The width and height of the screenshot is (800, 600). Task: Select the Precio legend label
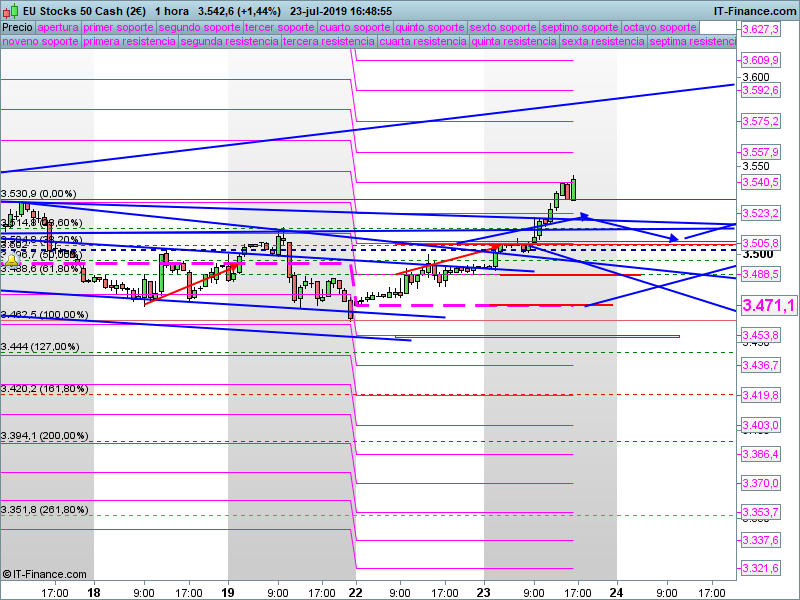click(16, 28)
